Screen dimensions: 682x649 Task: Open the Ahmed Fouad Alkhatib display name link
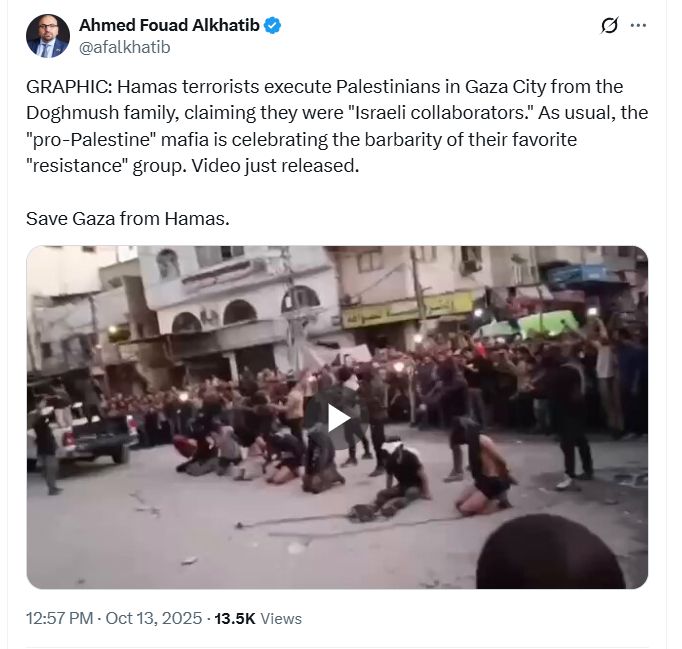pos(169,25)
